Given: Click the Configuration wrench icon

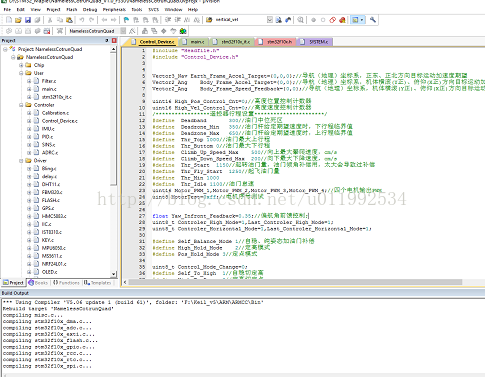Looking at the screenshot, I should pyautogui.click(x=373, y=20).
